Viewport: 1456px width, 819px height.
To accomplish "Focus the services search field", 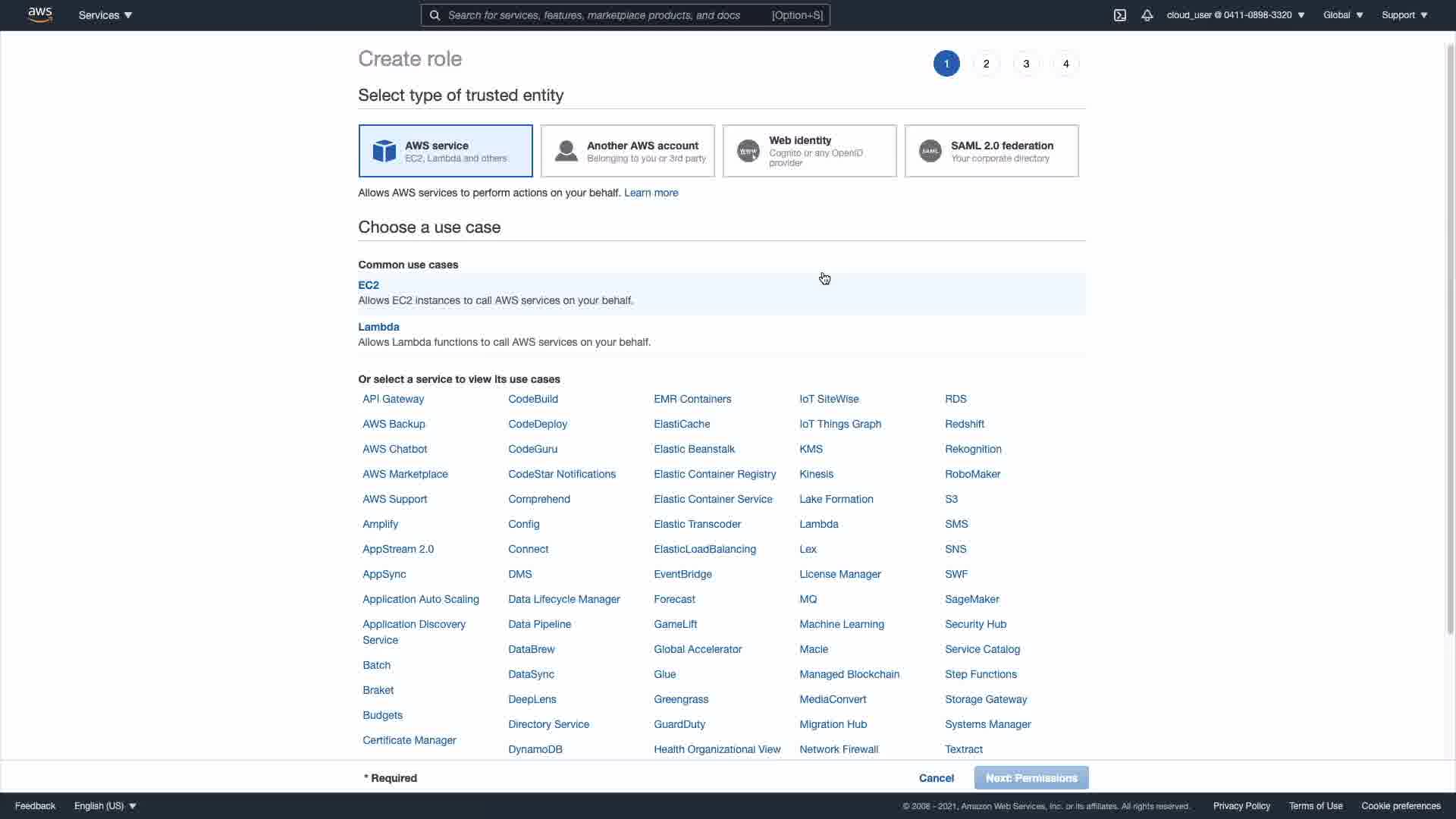I will [607, 15].
